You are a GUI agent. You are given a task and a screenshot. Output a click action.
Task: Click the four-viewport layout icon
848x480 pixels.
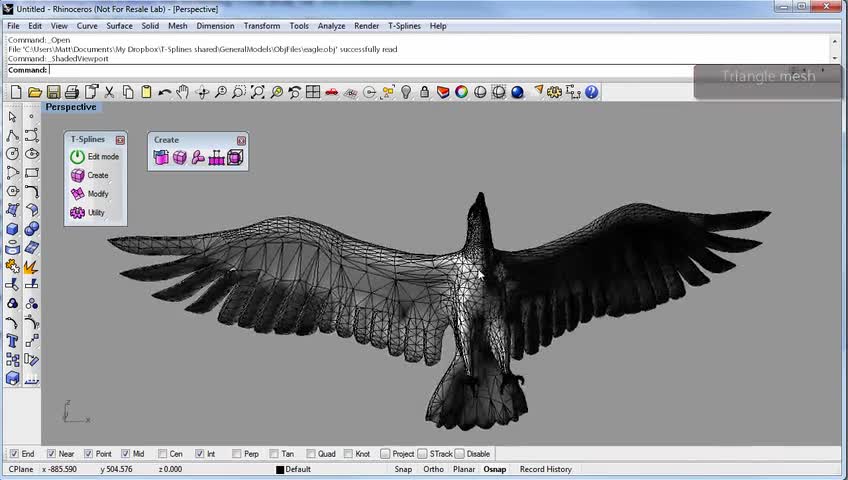click(x=313, y=92)
